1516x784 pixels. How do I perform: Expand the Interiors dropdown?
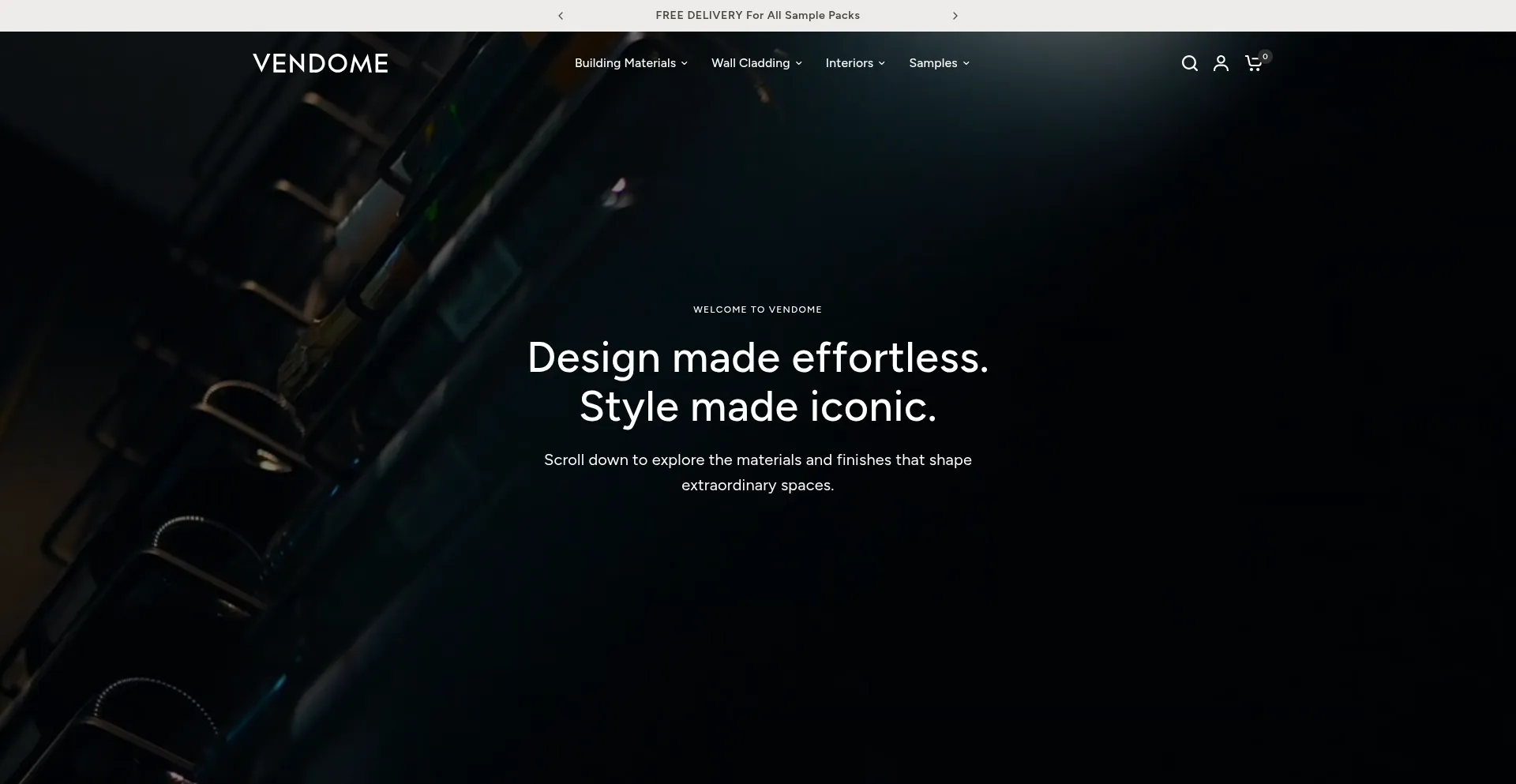tap(881, 63)
